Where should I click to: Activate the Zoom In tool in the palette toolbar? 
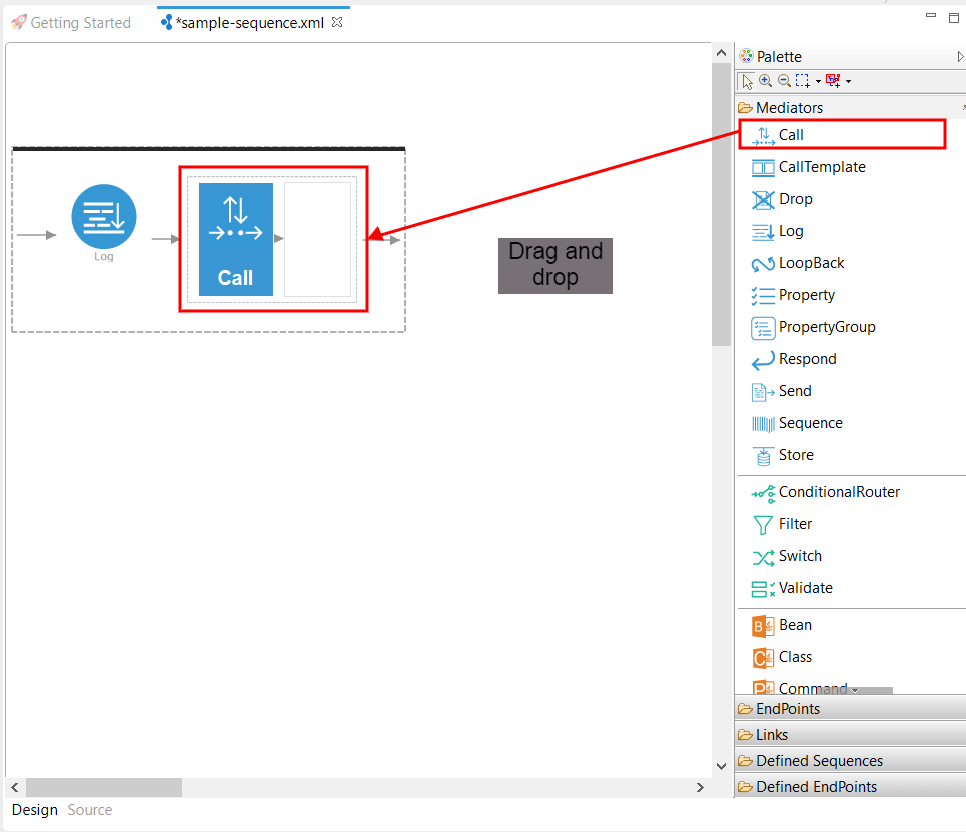[x=764, y=81]
